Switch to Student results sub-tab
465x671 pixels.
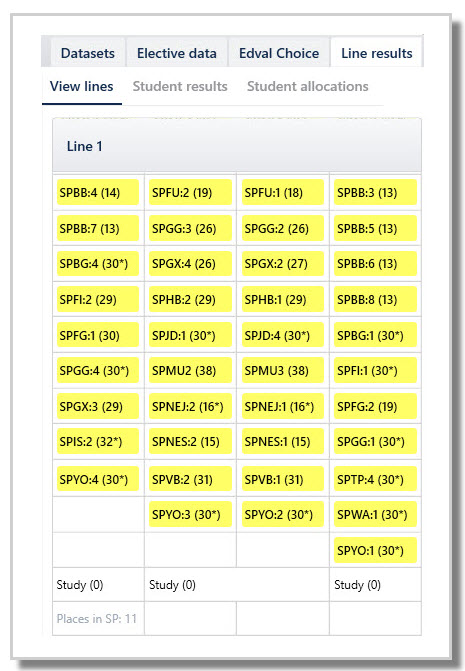pos(180,86)
